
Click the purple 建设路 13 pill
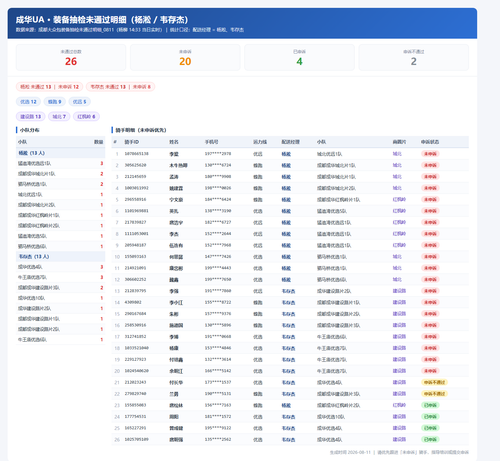coord(31,116)
